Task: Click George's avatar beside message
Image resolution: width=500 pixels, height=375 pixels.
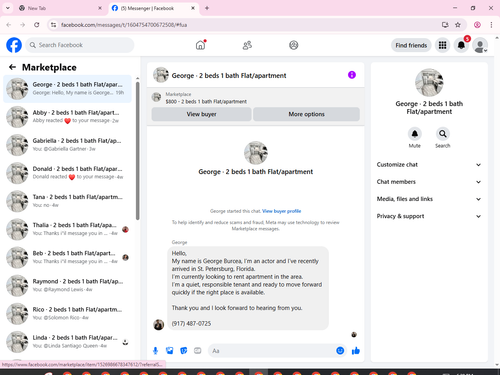Action: coord(159,324)
